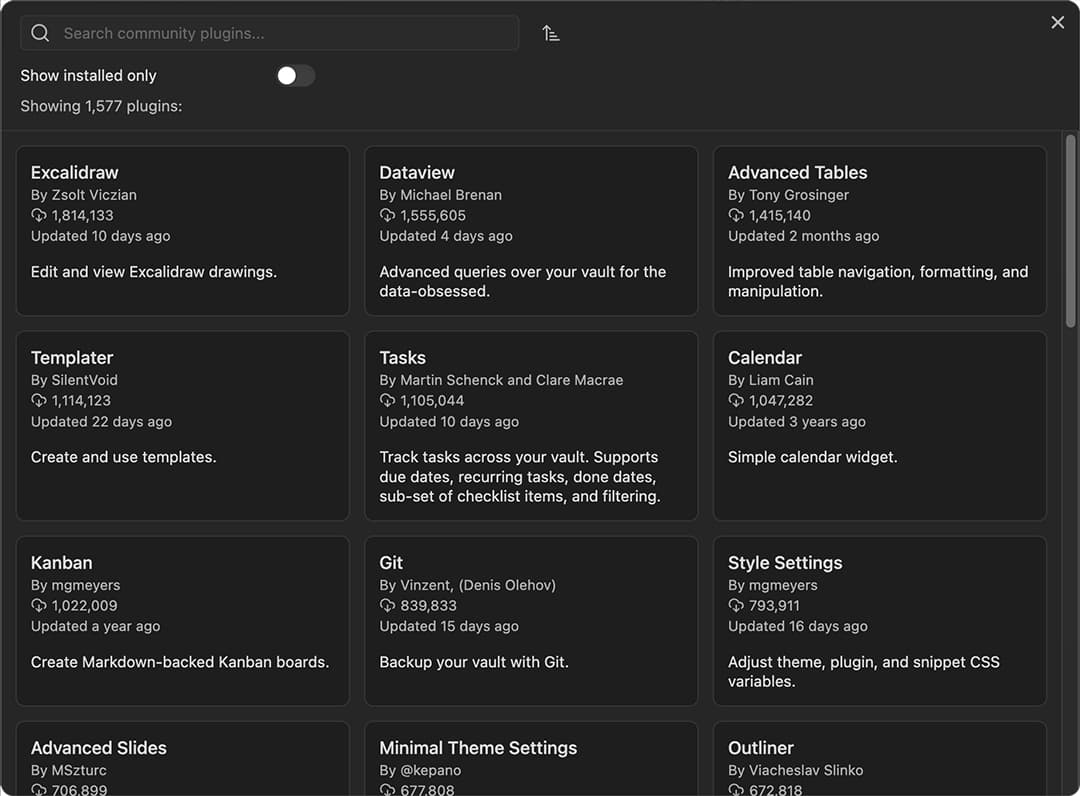Viewport: 1080px width, 796px height.
Task: Click 'Updated 3 years ago' text
Action: (x=797, y=422)
